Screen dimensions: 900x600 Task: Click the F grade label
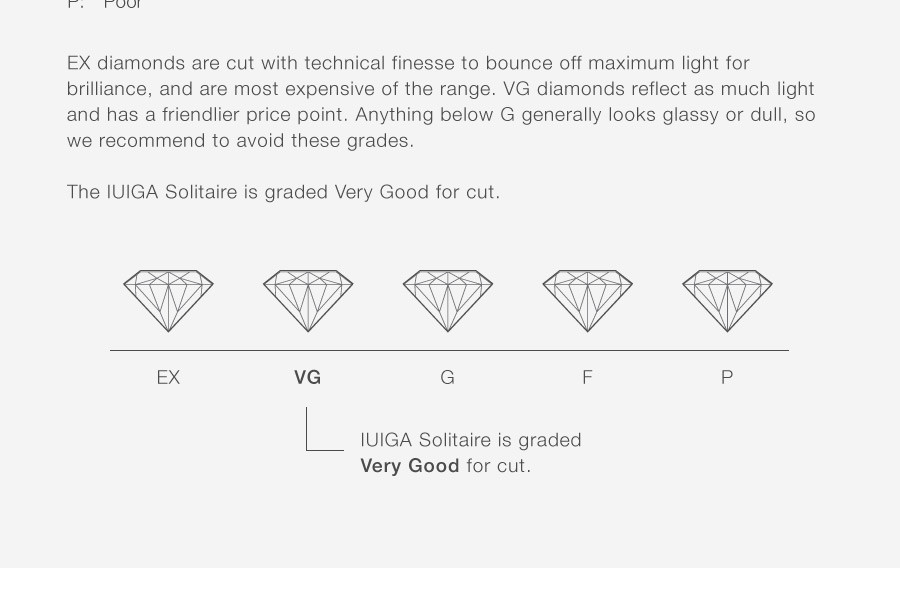pyautogui.click(x=587, y=377)
